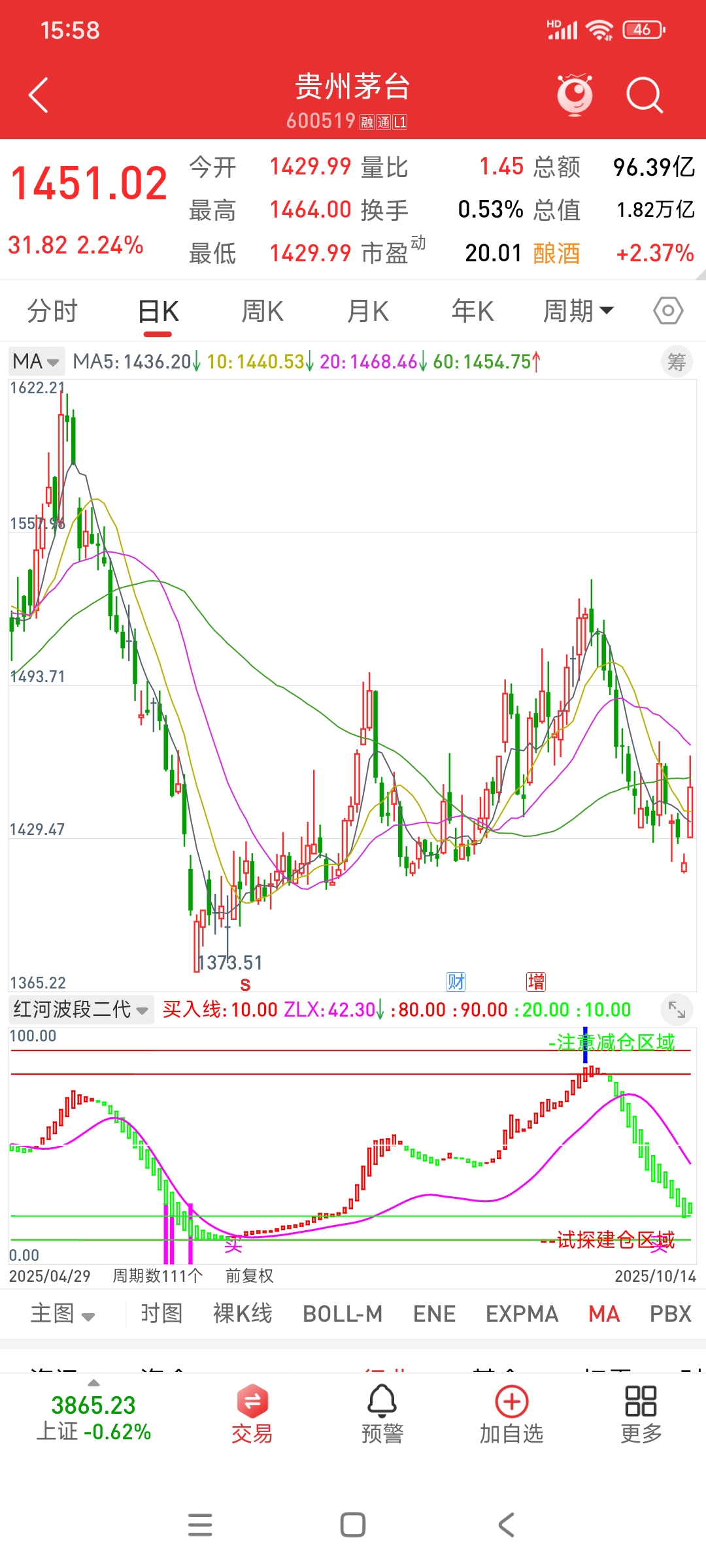
Task: Tap the 总额 value 96.39亿
Action: coord(654,167)
